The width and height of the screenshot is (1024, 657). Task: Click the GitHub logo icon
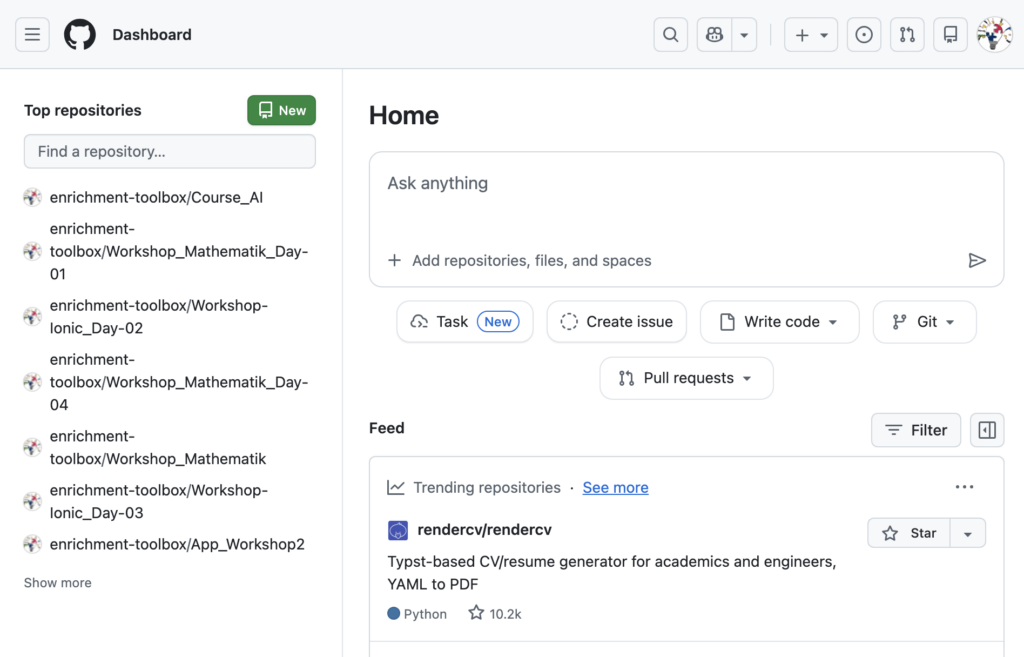[x=80, y=35]
